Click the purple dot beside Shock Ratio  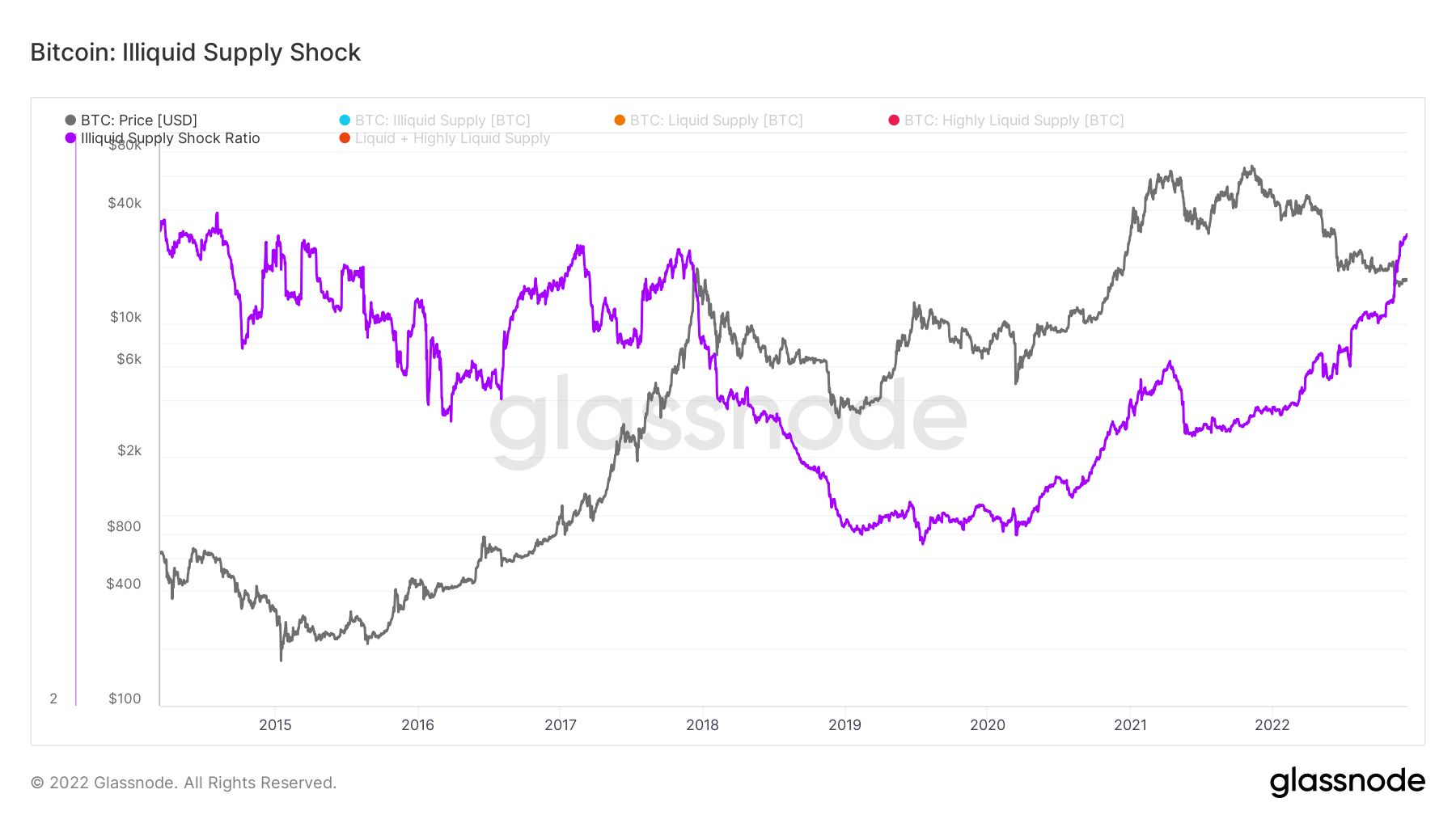point(70,138)
